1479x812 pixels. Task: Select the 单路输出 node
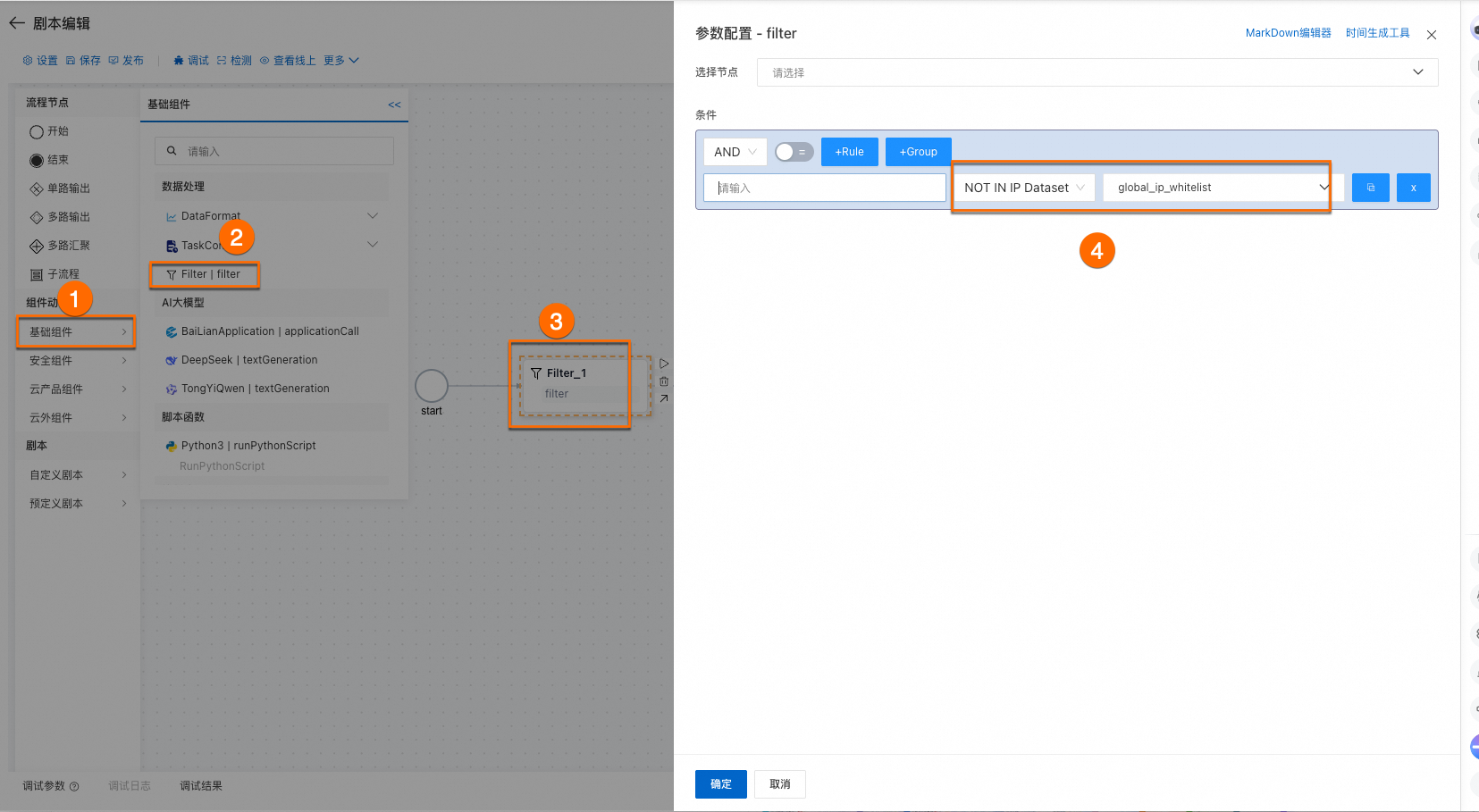tap(60, 188)
